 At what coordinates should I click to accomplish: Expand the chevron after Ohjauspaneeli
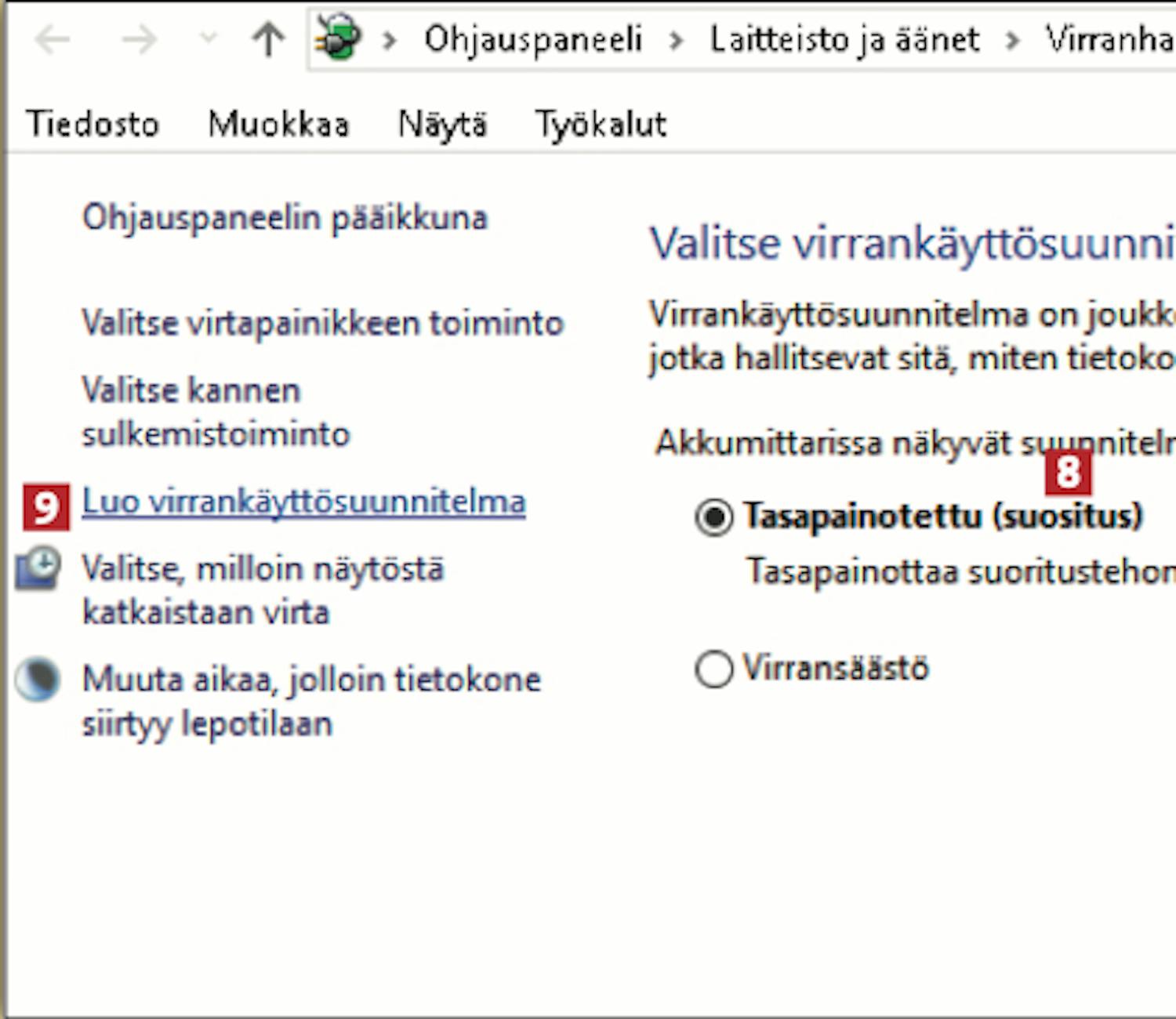tap(676, 39)
